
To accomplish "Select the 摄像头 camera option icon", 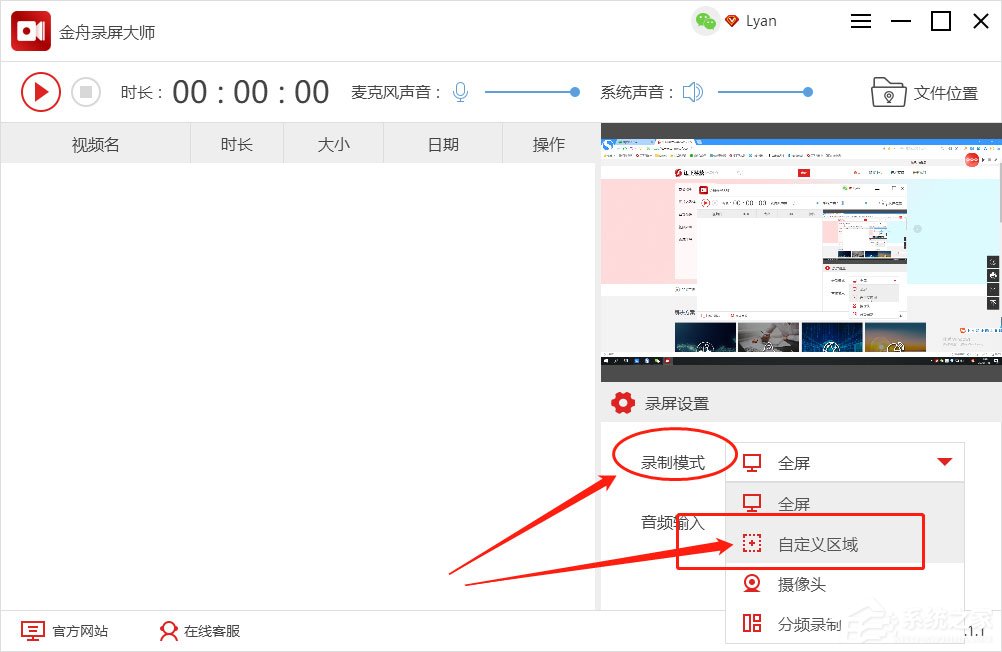I will (x=753, y=584).
